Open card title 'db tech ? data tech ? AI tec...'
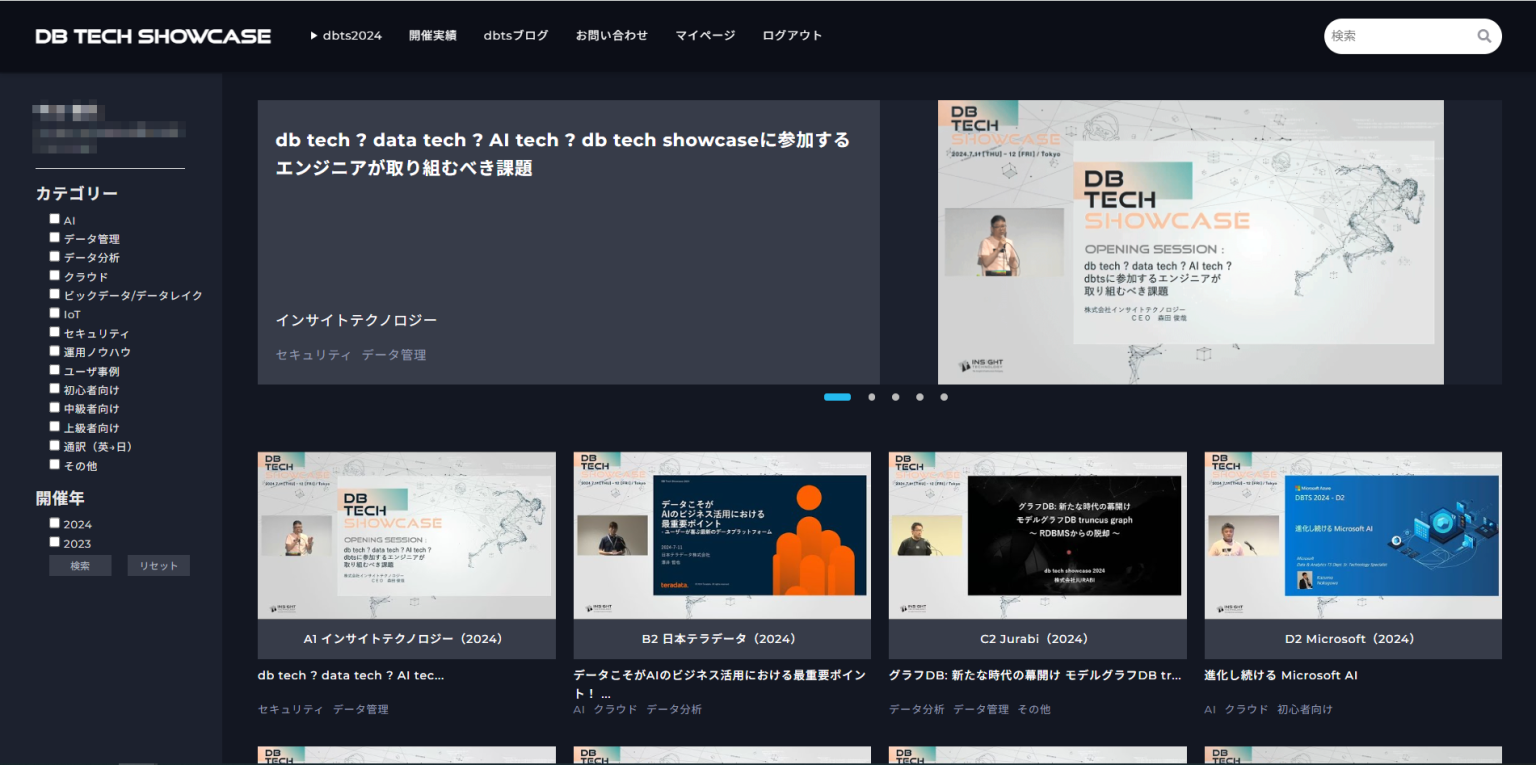The height and width of the screenshot is (765, 1536). (351, 676)
